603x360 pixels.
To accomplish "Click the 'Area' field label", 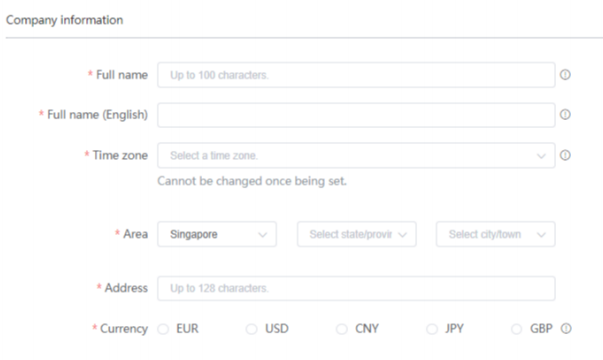I will pyautogui.click(x=135, y=234).
